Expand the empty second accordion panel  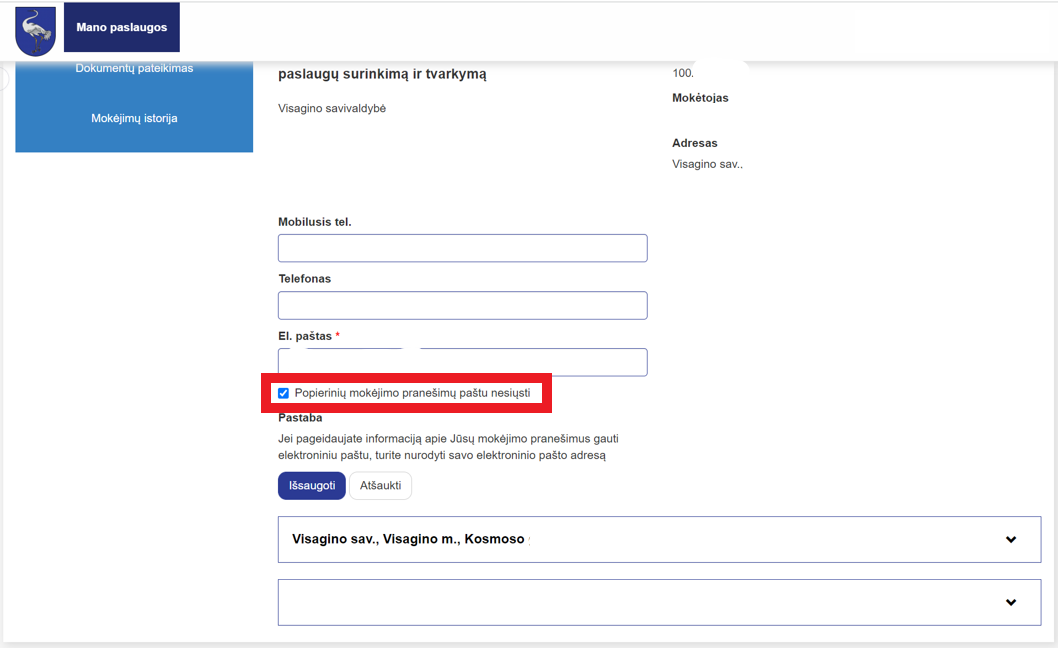[659, 602]
